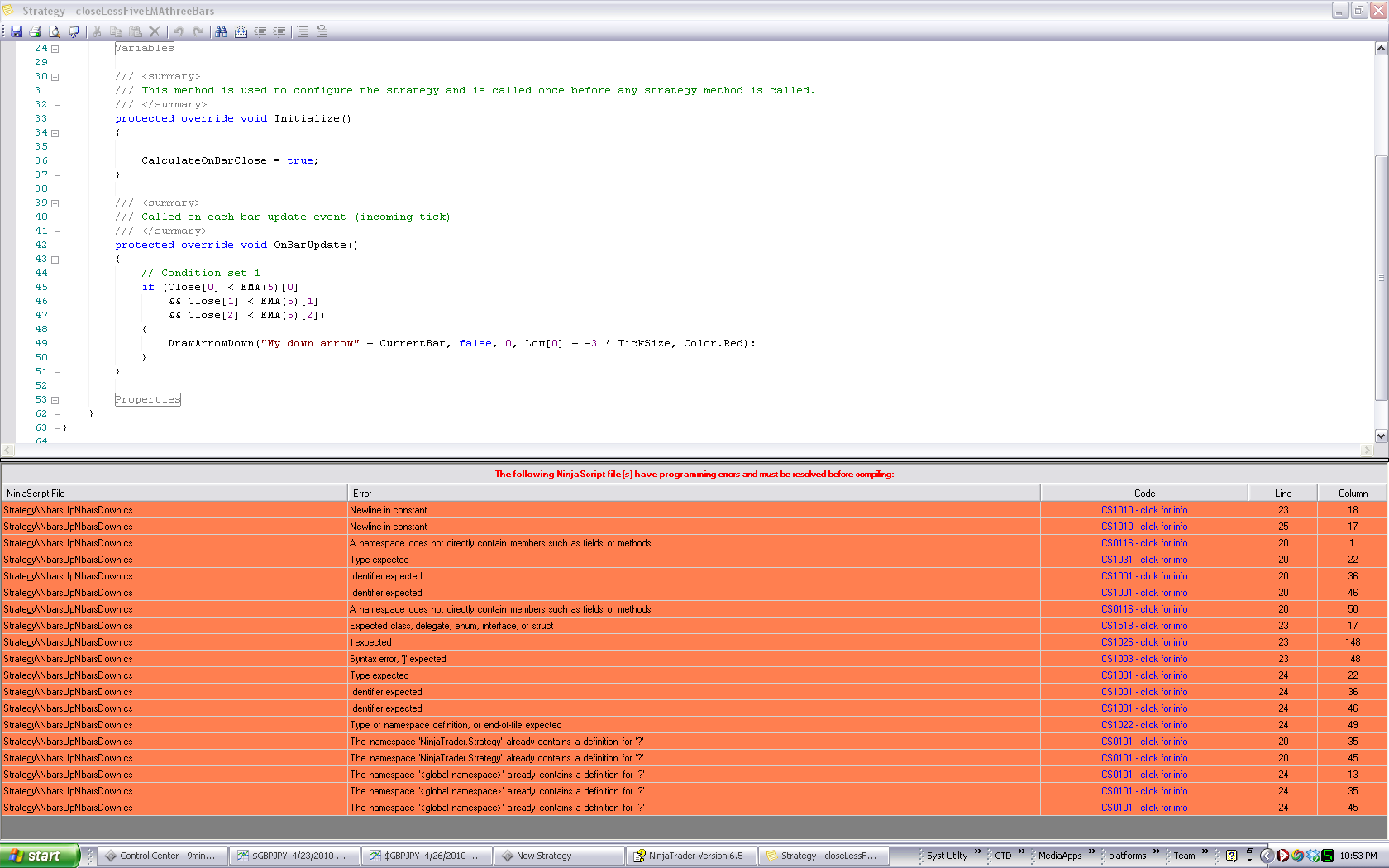Click the Windows start button

39,856
